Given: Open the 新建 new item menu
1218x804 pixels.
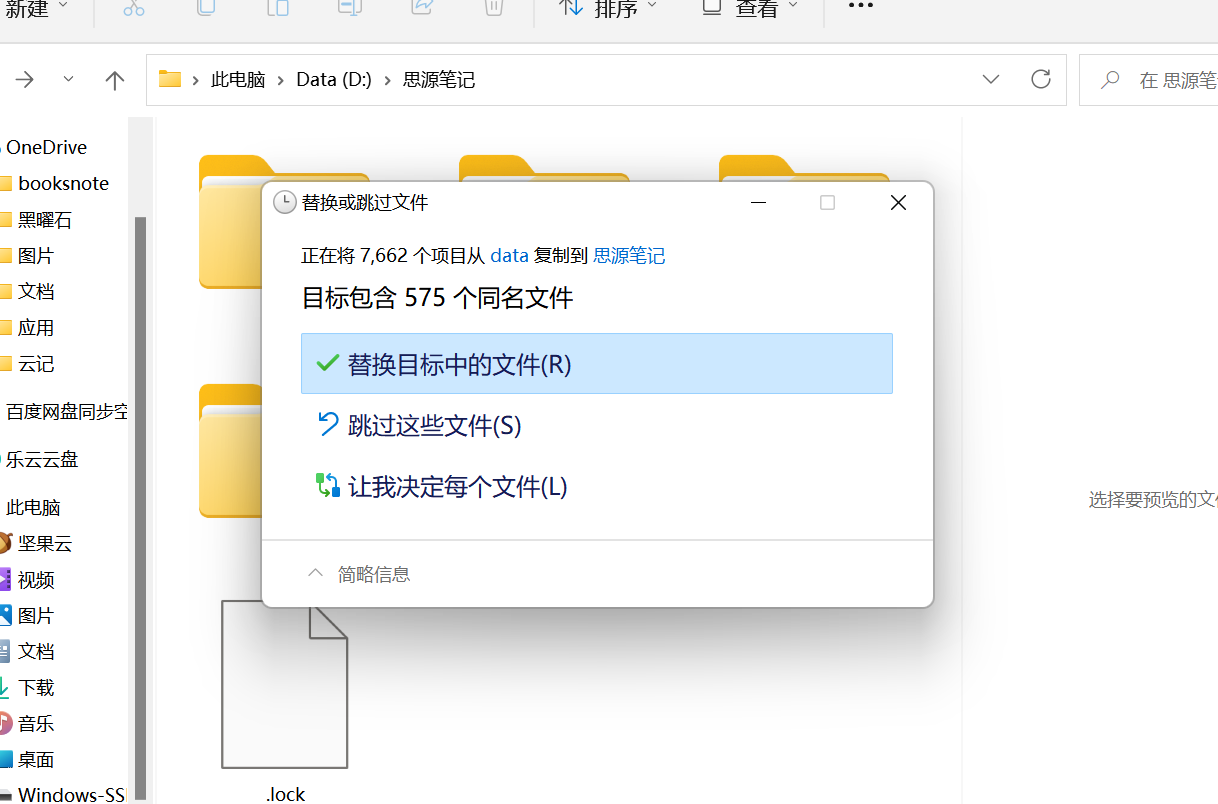Looking at the screenshot, I should point(37,8).
